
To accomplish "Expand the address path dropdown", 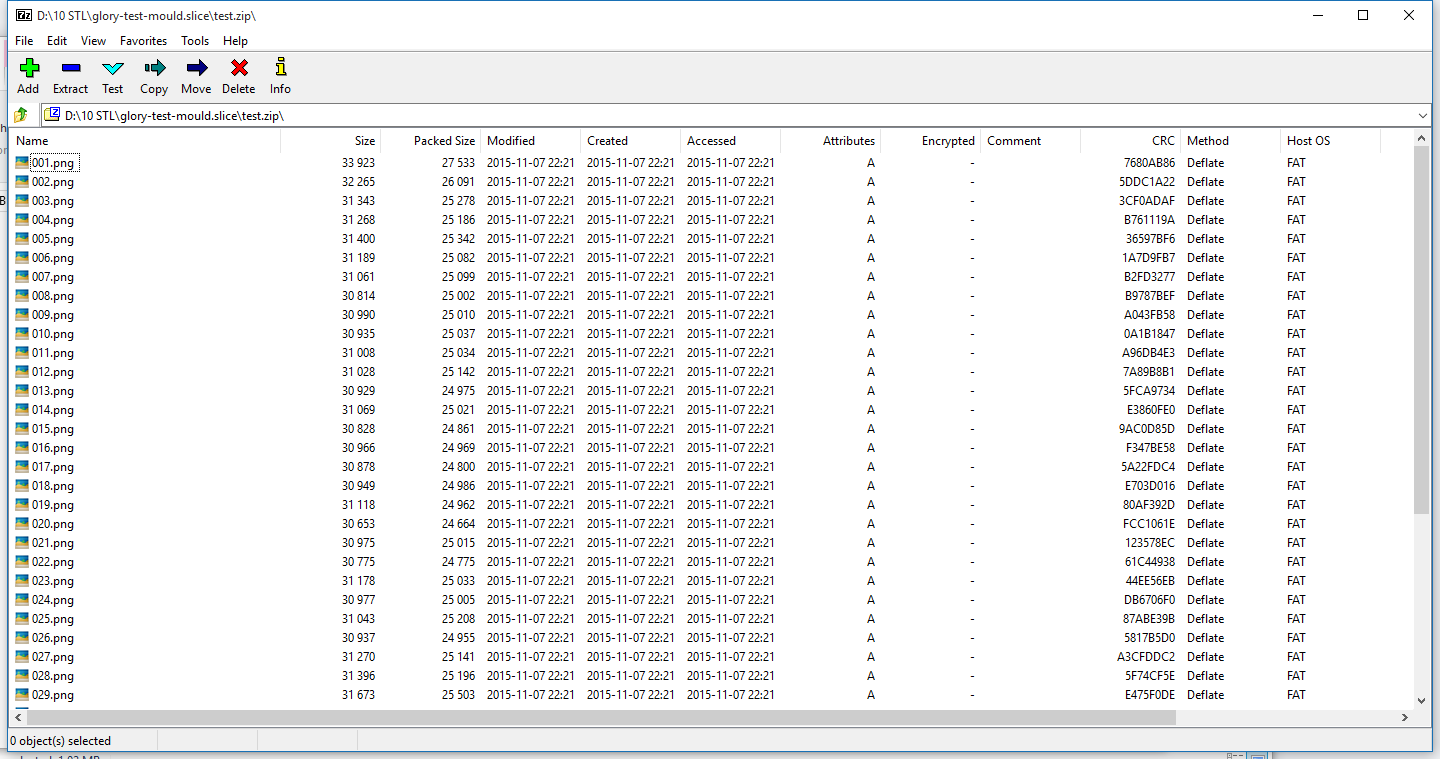I will (1423, 116).
